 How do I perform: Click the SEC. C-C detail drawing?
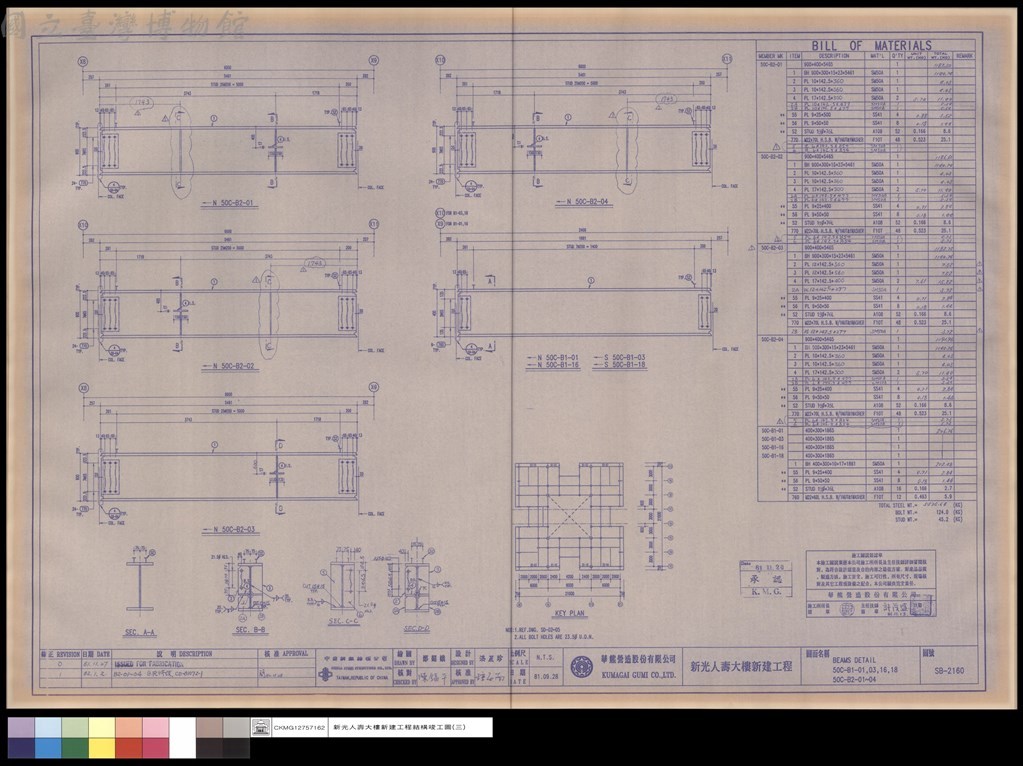point(343,583)
